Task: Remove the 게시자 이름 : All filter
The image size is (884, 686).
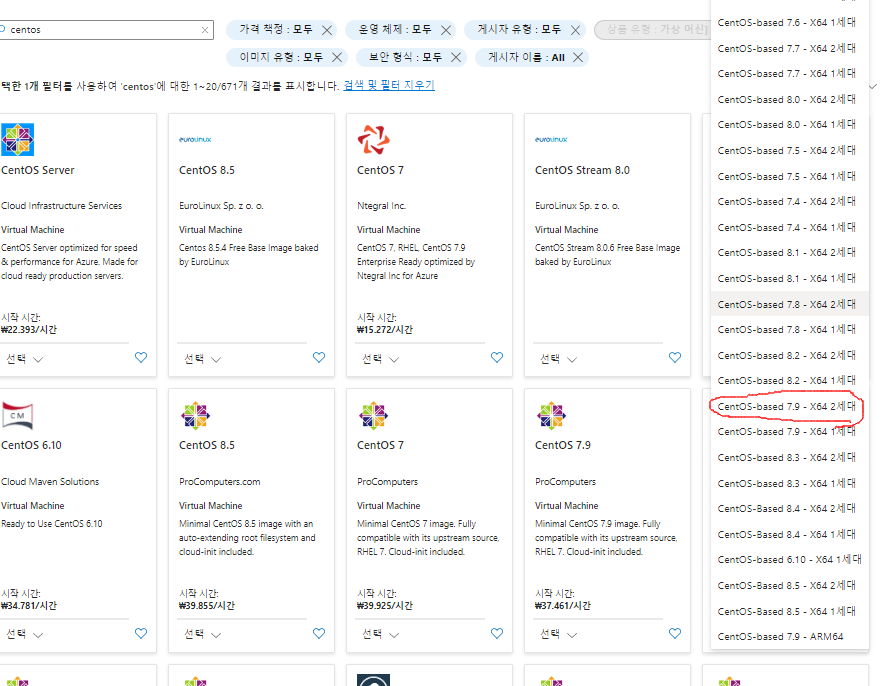Action: click(x=578, y=57)
